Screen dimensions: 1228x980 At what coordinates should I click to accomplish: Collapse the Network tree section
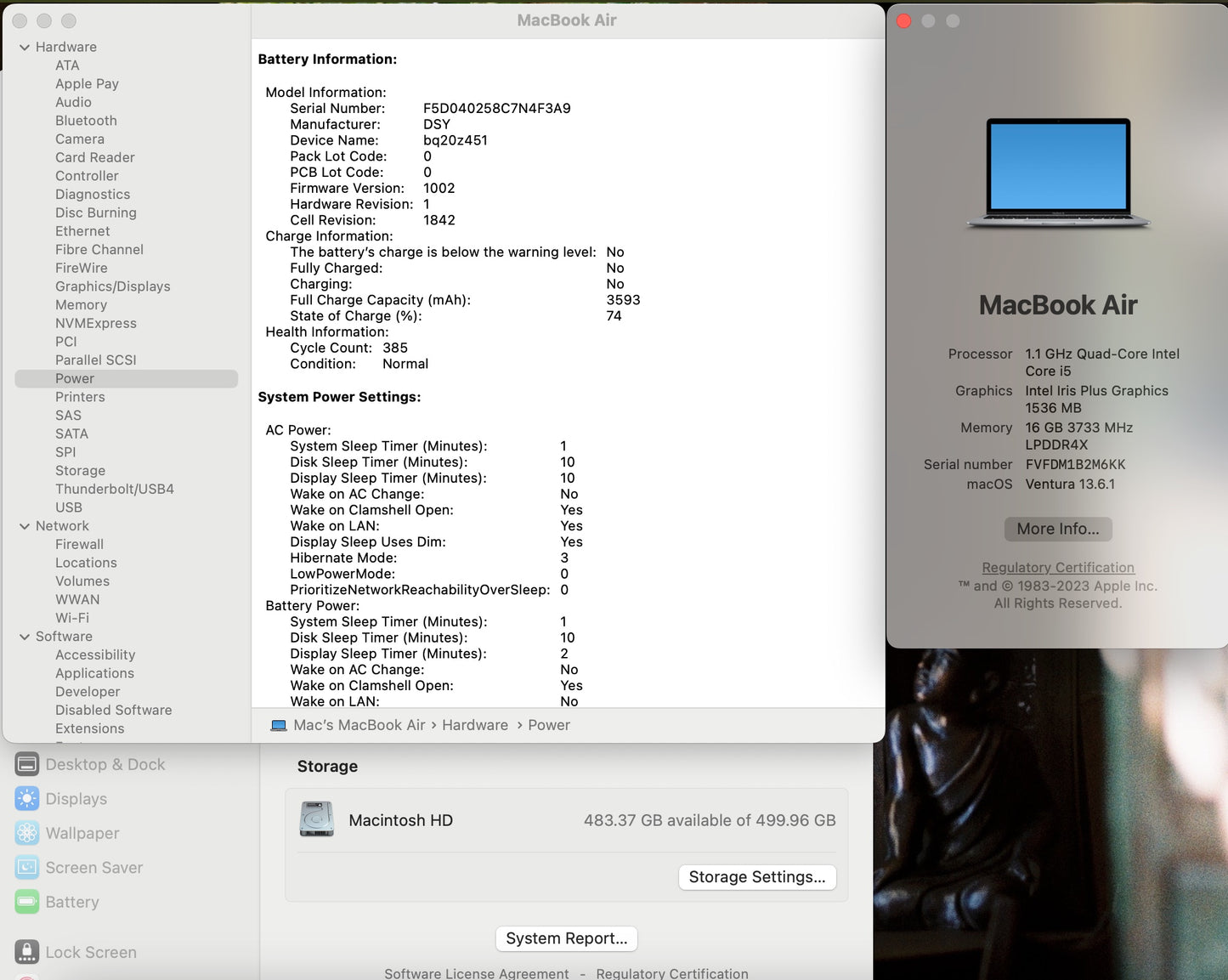click(25, 526)
